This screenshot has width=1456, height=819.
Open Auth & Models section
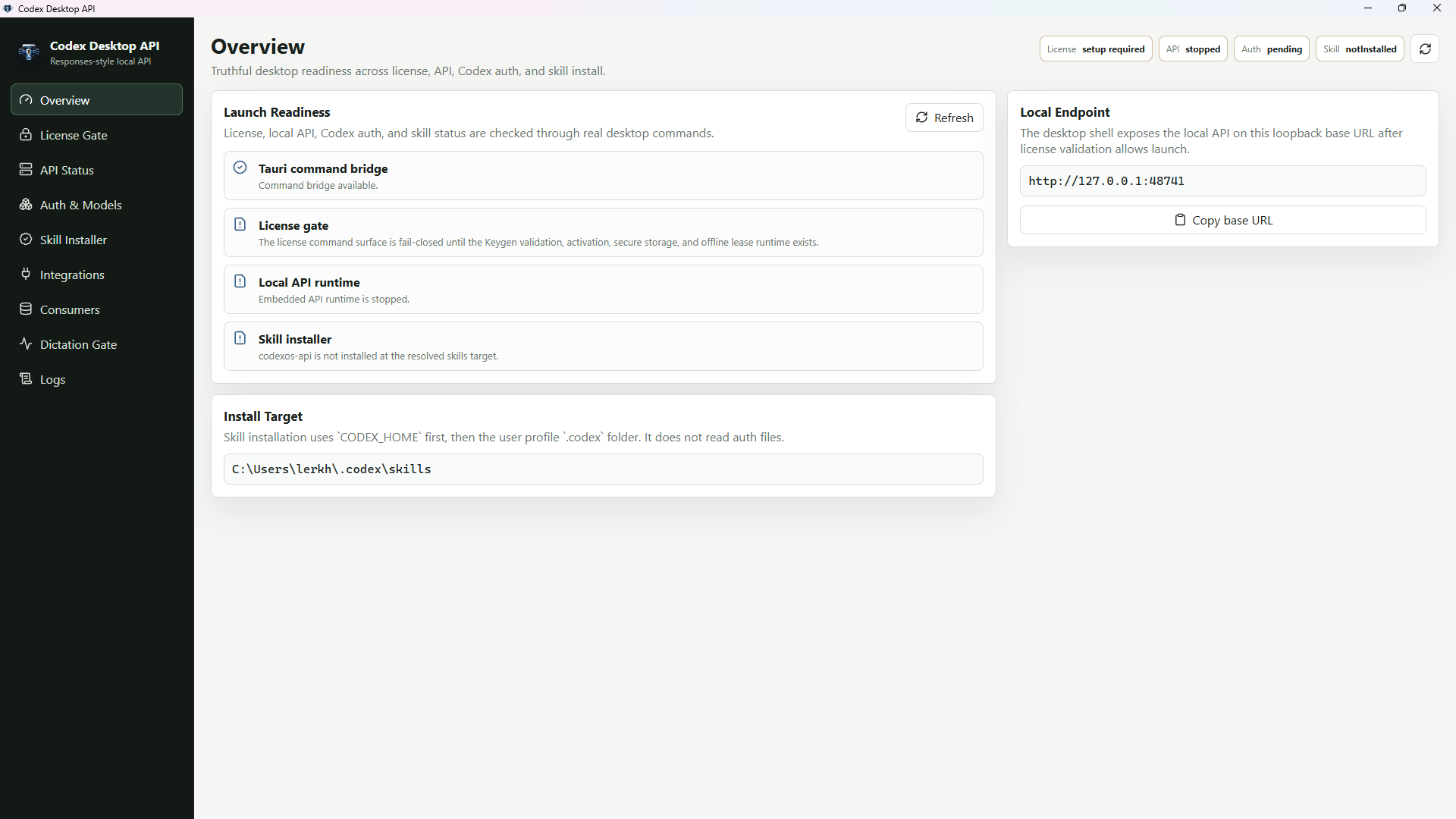[96, 205]
